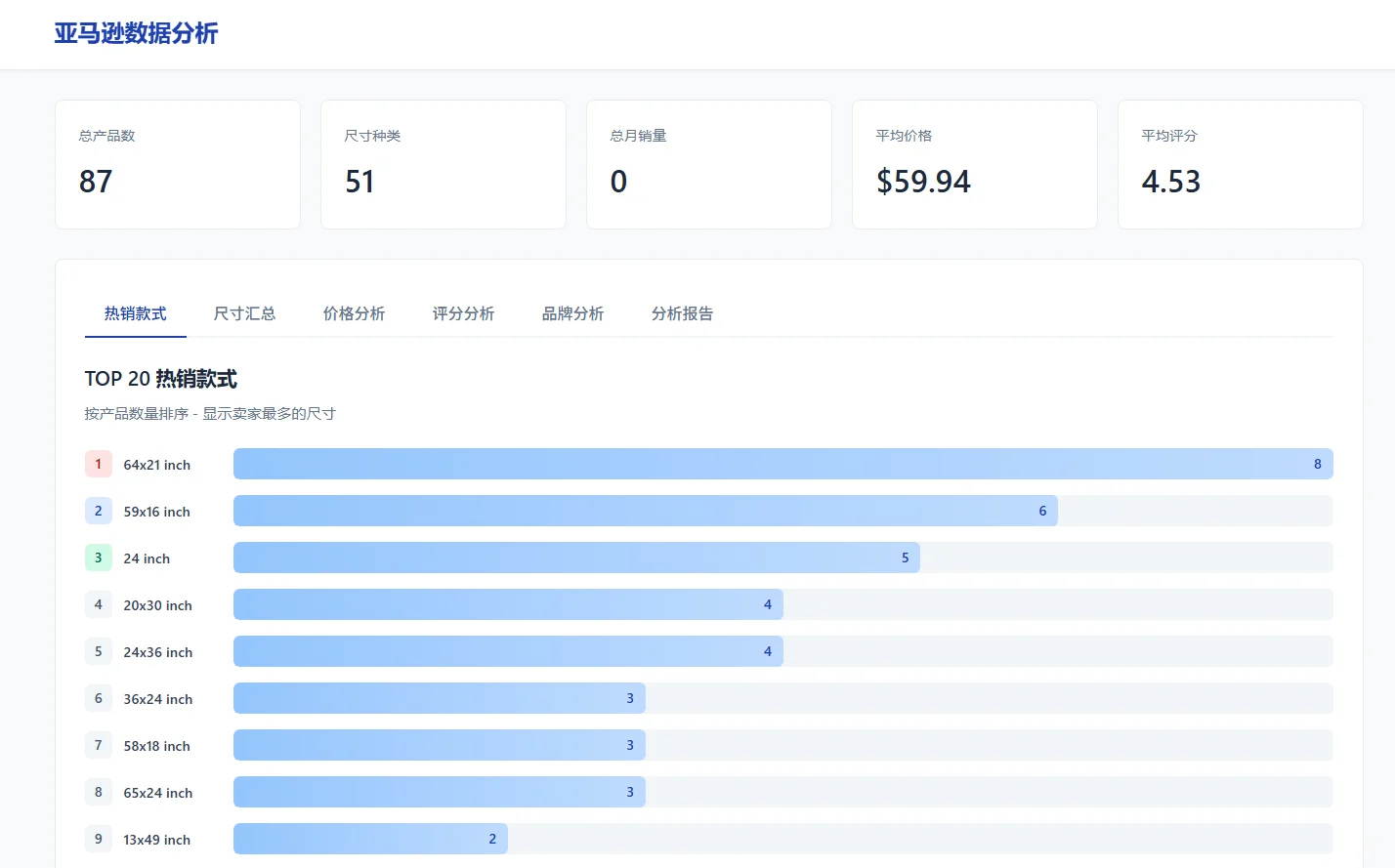Click count 5 at the third bar's end
The height and width of the screenshot is (868, 1395).
coord(905,558)
